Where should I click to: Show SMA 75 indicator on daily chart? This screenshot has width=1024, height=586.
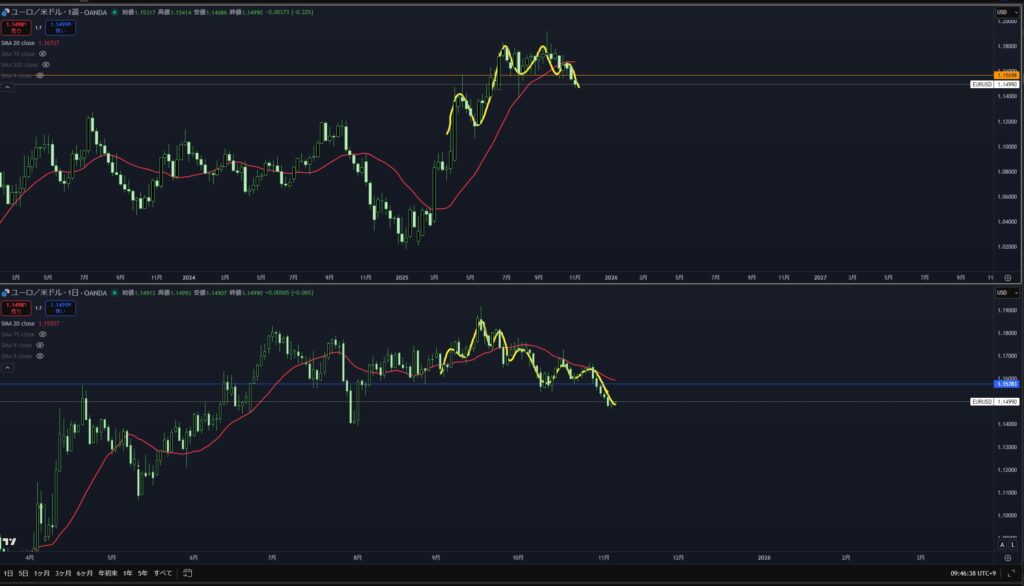[x=40, y=334]
